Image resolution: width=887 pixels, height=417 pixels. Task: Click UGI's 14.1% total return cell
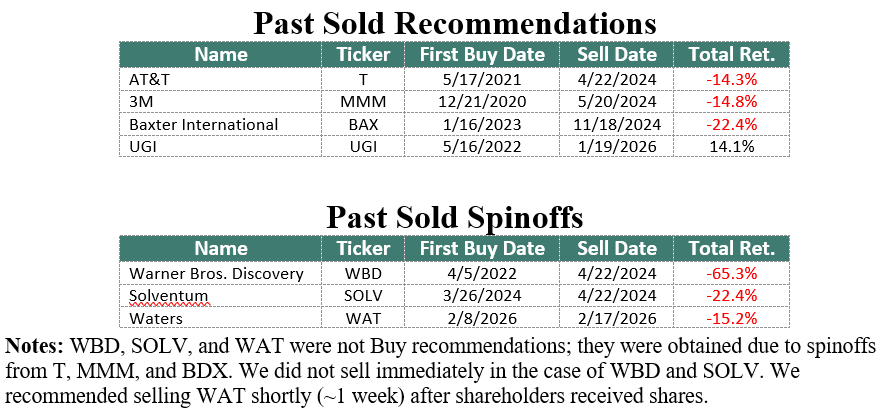733,147
